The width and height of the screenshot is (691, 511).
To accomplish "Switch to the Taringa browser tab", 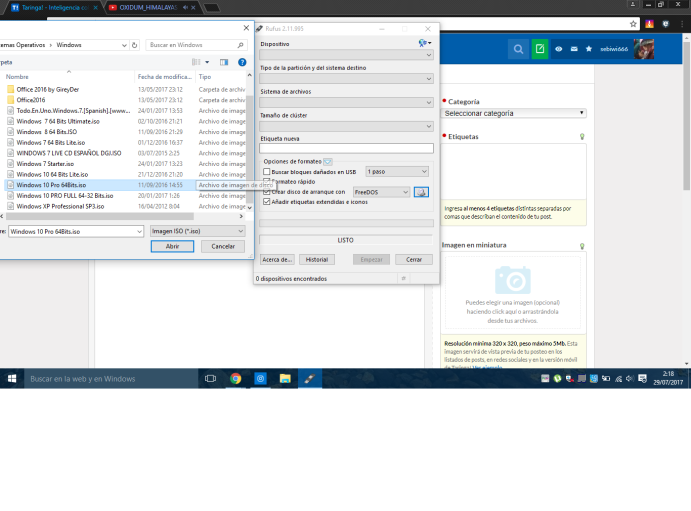I will 54,7.
